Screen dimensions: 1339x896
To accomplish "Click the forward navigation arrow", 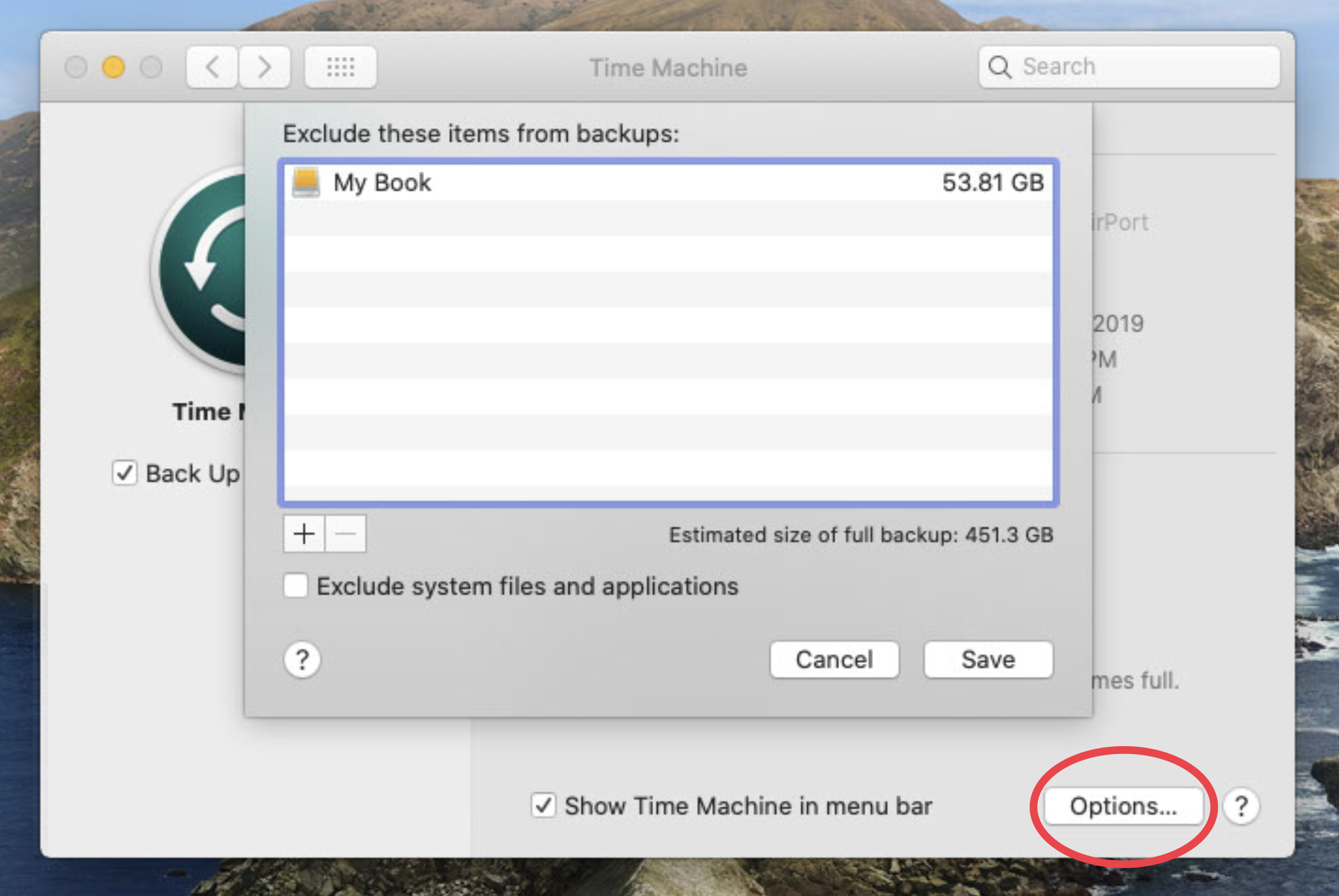I will click(264, 67).
